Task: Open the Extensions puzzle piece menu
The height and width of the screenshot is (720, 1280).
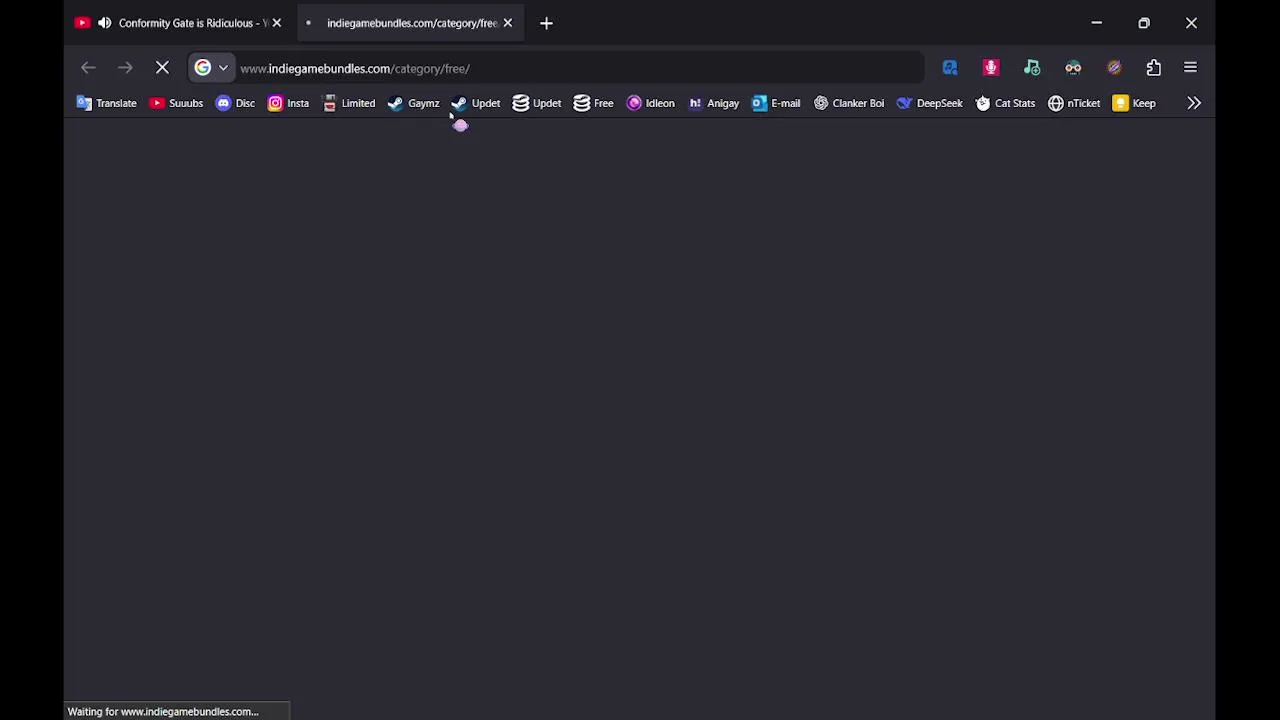Action: (1154, 68)
